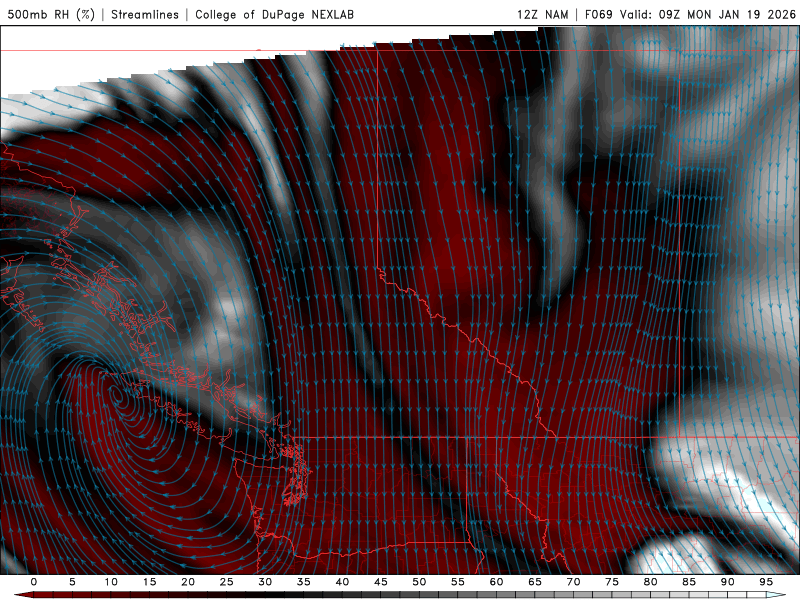
Task: Click the "Valid: 09Z MON JAN 19 2026" text
Action: click(x=708, y=15)
